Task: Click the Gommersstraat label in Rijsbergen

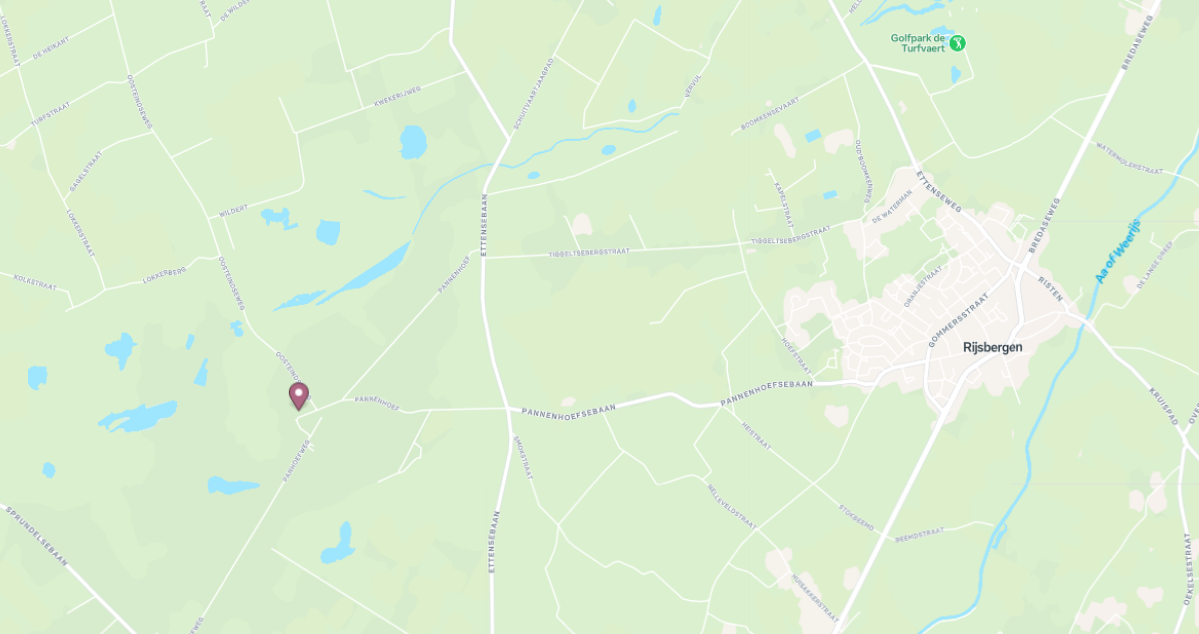Action: click(x=958, y=320)
